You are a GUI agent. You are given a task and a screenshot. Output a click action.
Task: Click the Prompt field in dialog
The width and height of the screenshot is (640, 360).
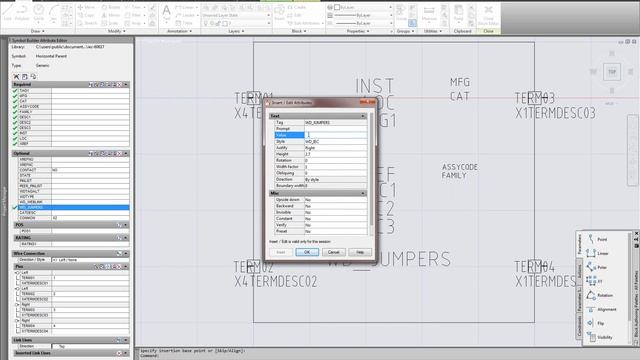tap(336, 129)
